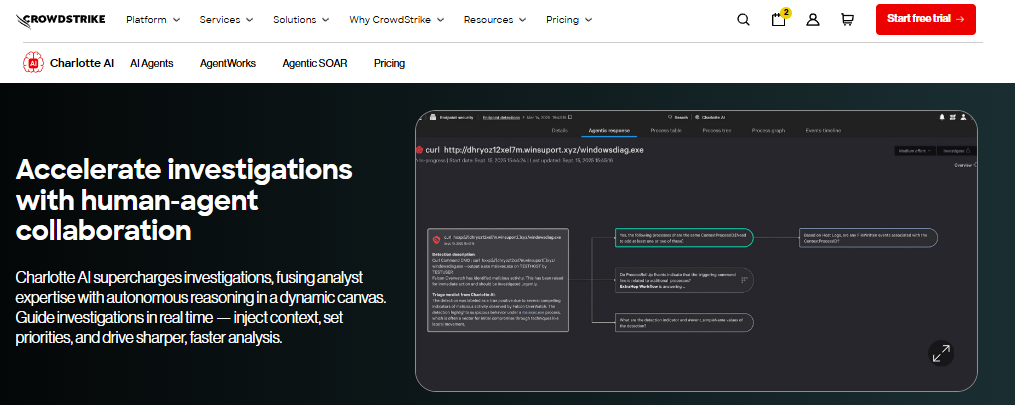This screenshot has height=405, width=1015.
Task: Click the Details tab in the screenshot
Action: [x=559, y=130]
